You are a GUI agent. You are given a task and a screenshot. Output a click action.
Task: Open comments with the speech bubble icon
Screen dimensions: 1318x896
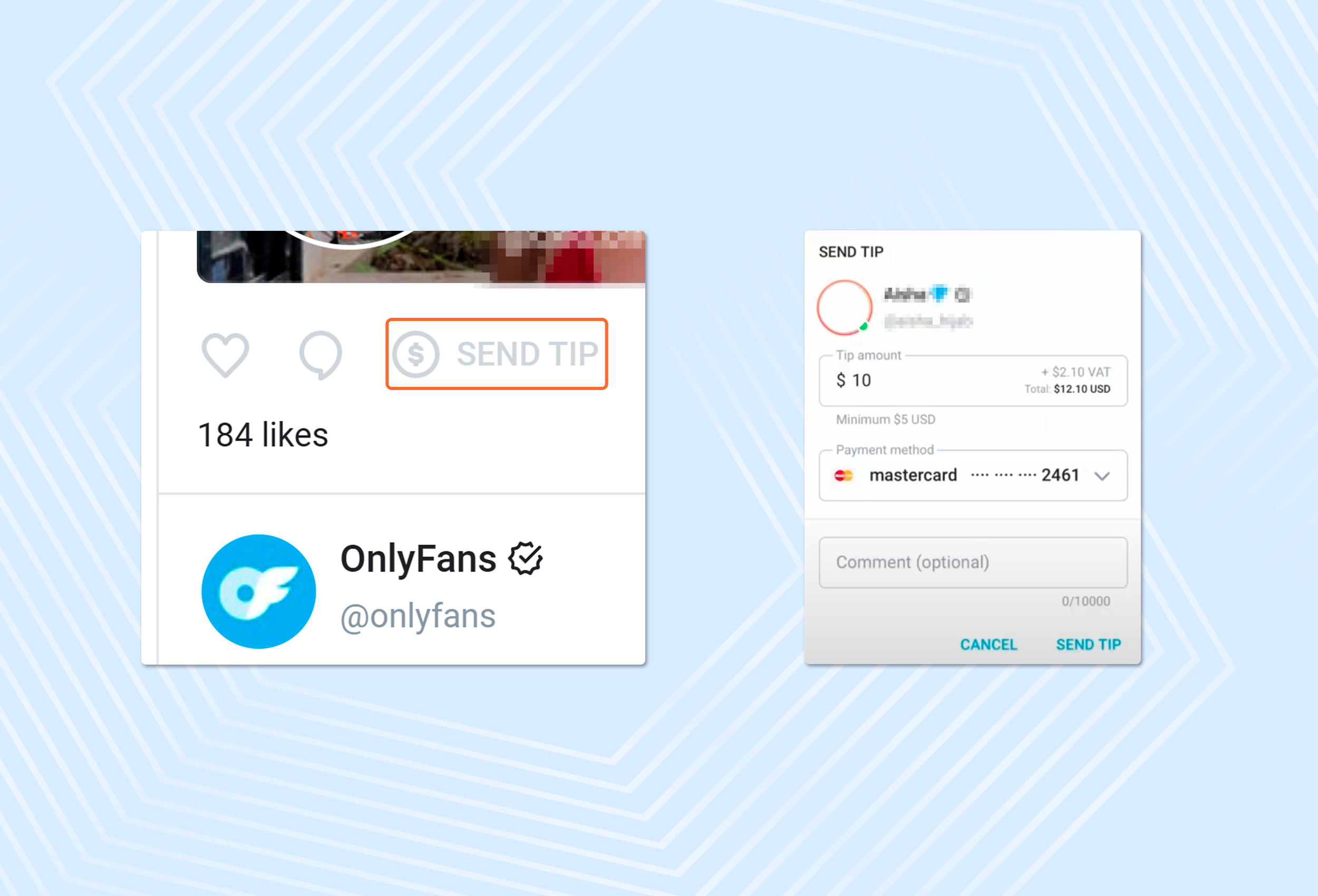(321, 355)
